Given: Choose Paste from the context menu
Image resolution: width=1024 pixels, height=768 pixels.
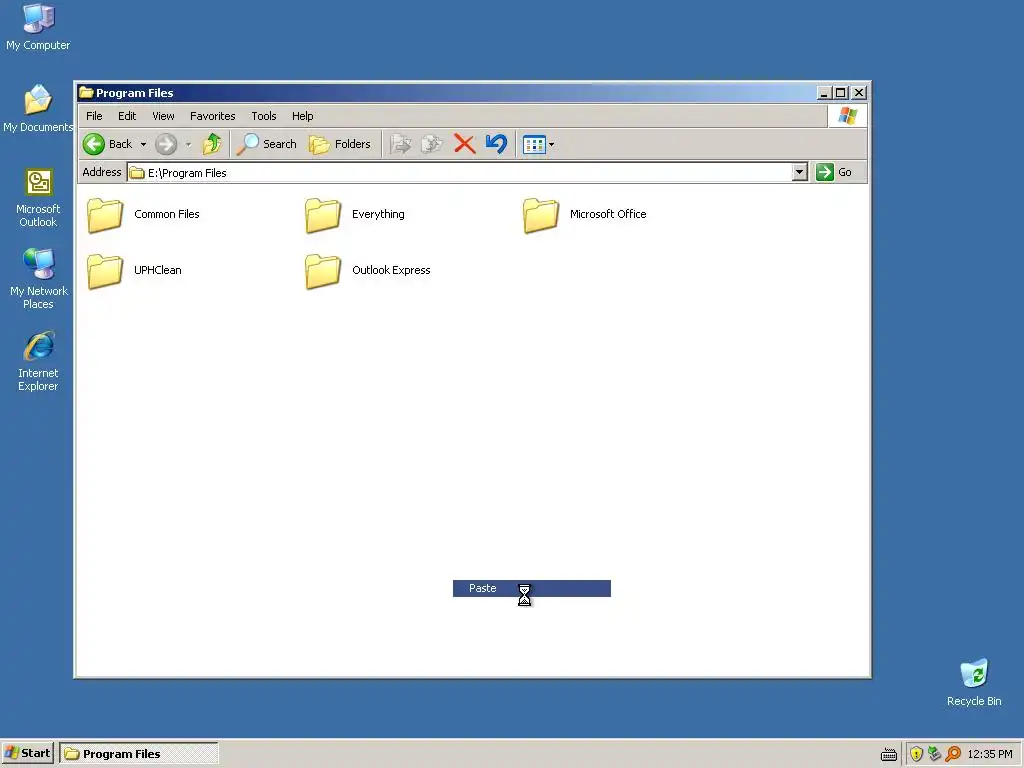Looking at the screenshot, I should pos(532,588).
